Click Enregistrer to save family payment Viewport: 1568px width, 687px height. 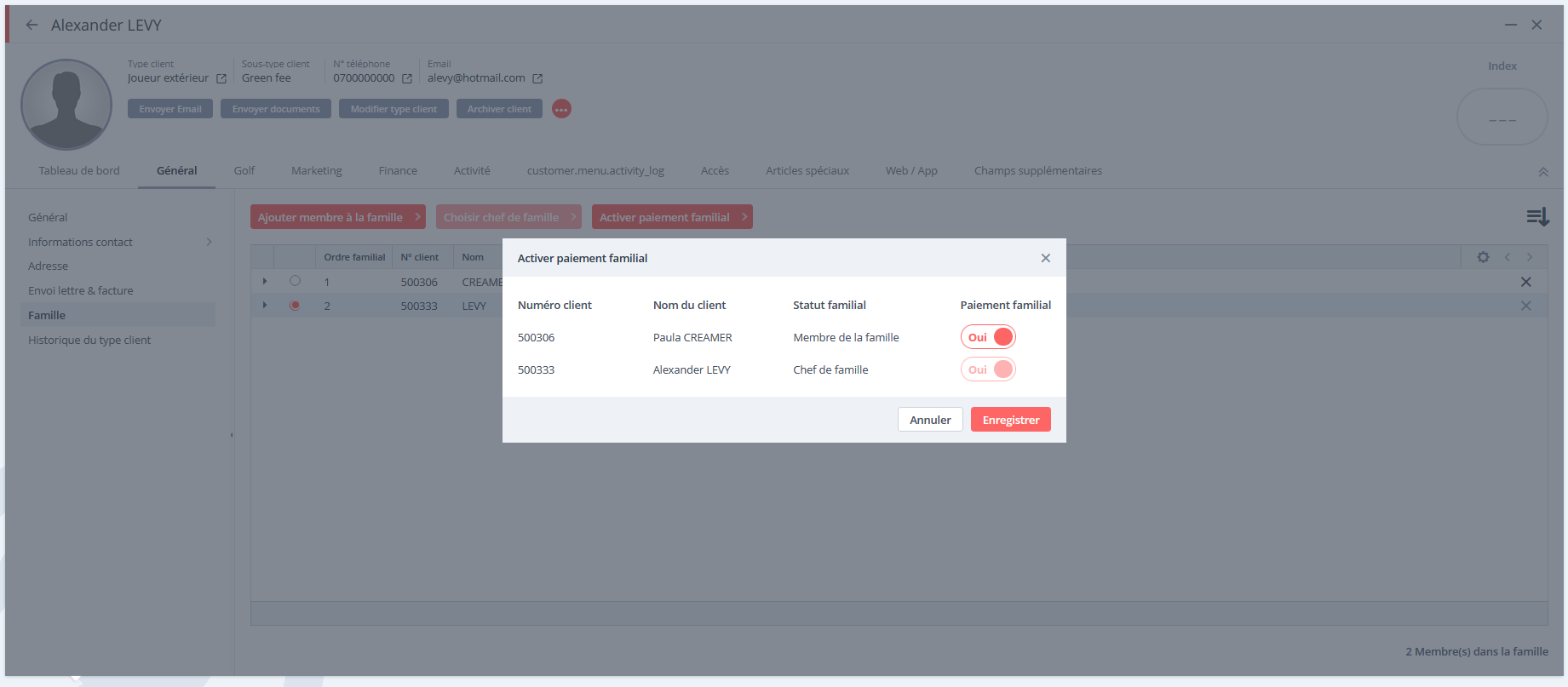tap(1011, 420)
